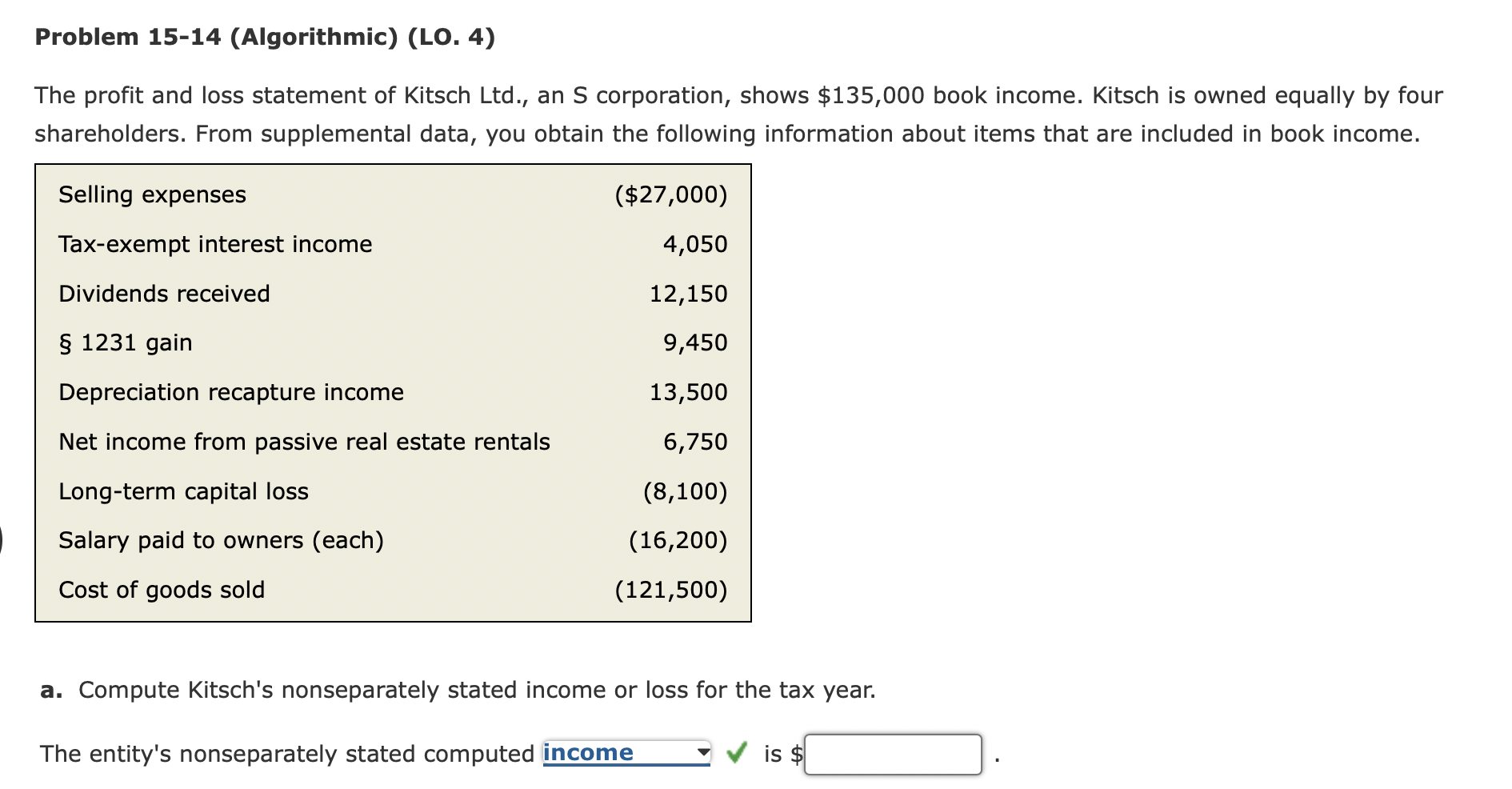Click the Problem 15-14 (Algorithmic) heading

point(264,36)
